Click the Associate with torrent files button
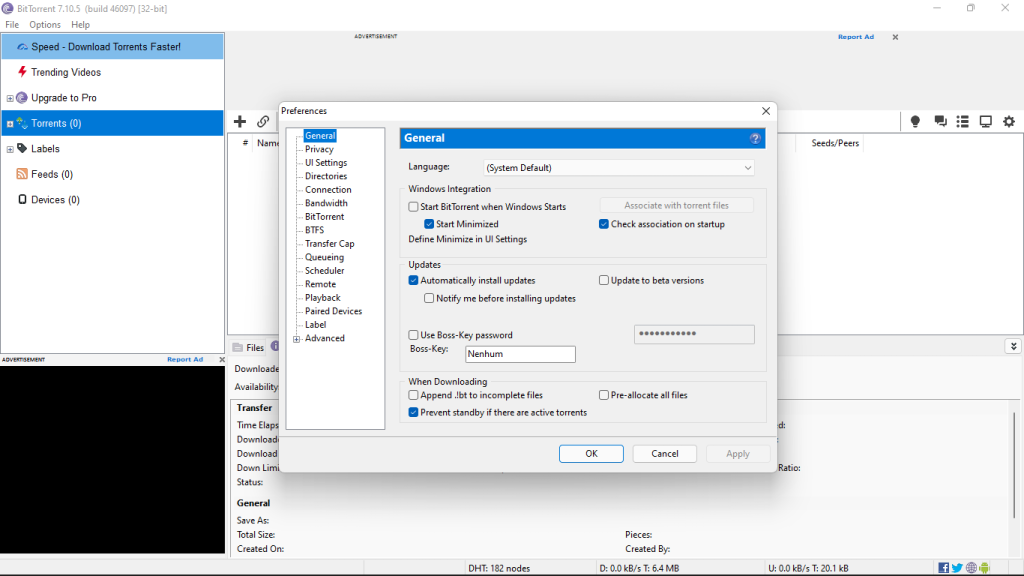 click(x=676, y=205)
